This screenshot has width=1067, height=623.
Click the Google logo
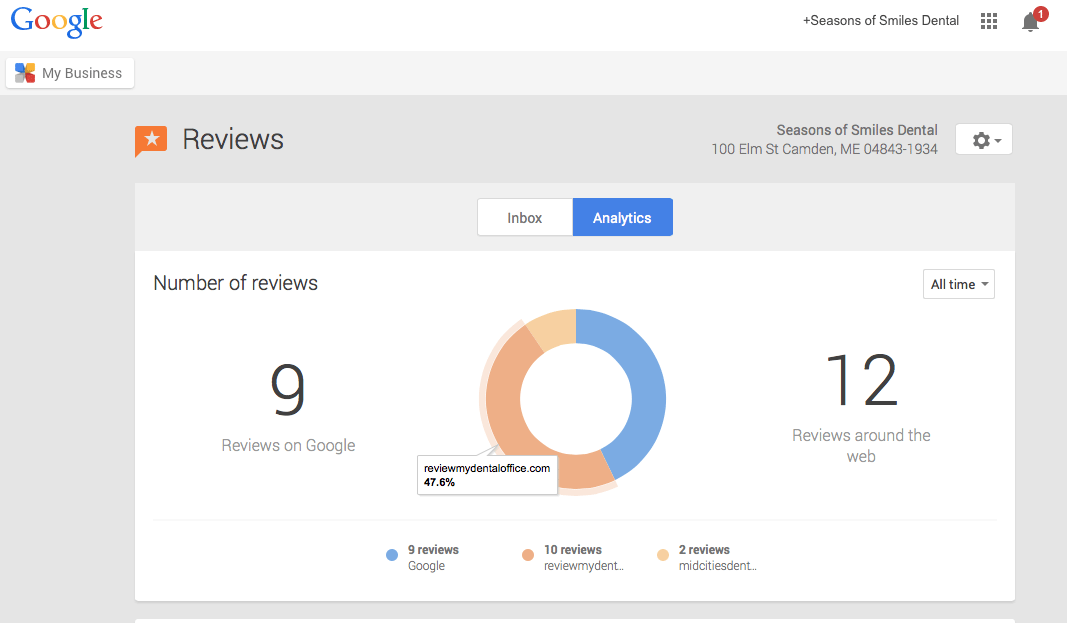tap(57, 22)
